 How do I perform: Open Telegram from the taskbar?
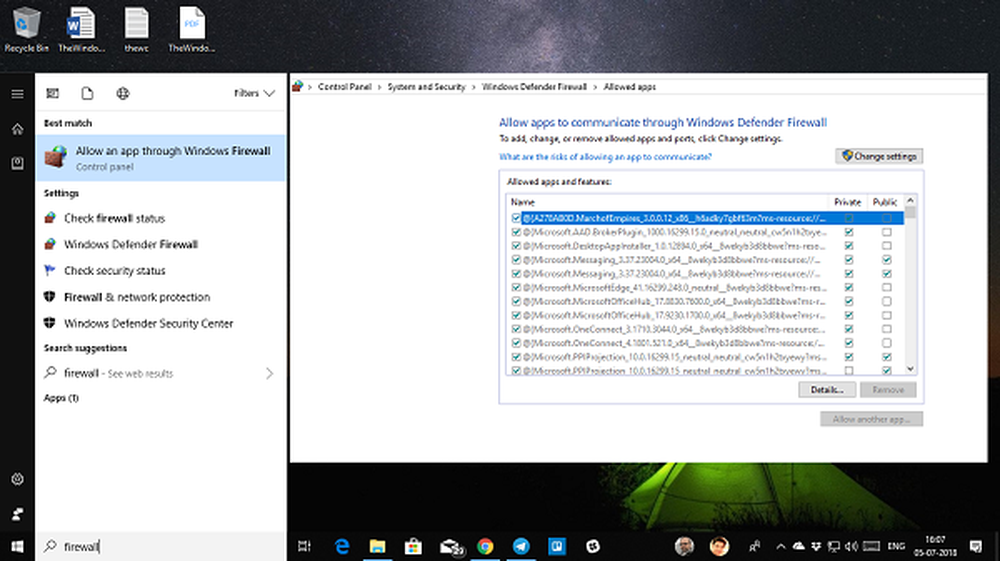(x=521, y=546)
